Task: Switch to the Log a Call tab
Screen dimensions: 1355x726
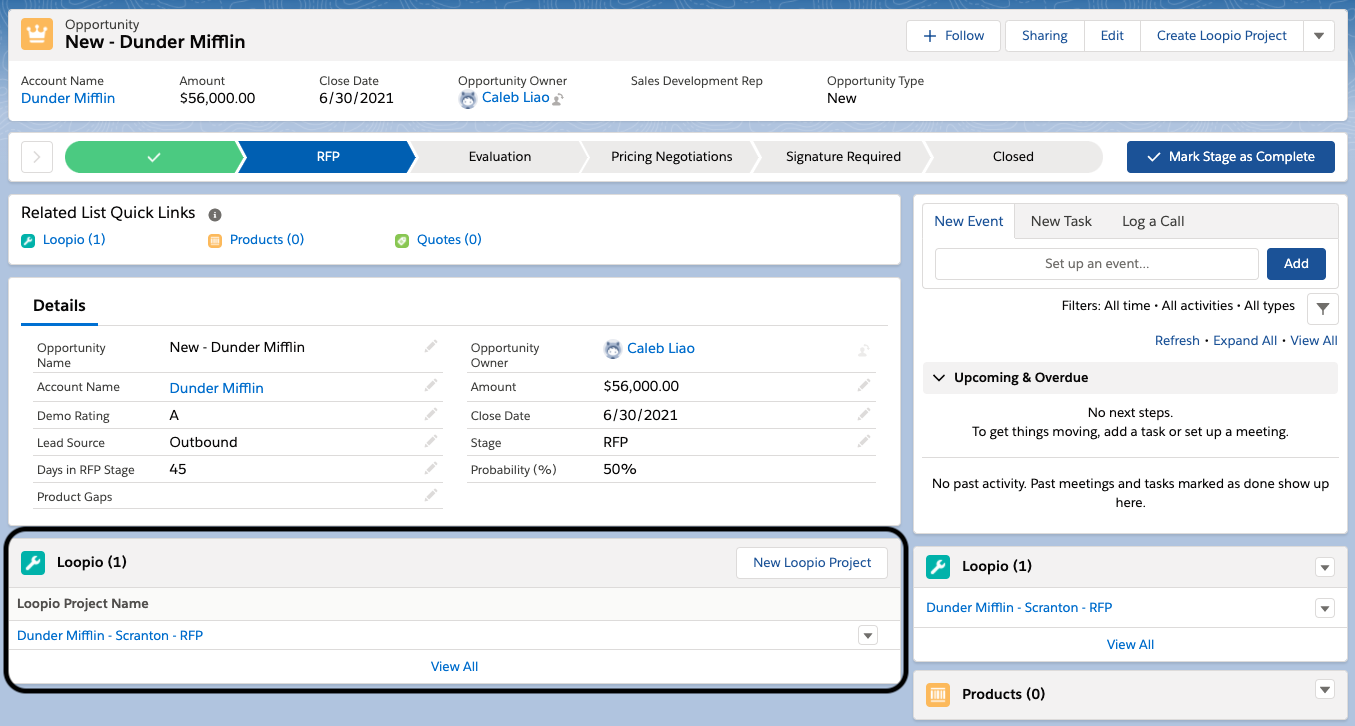Action: pos(1155,221)
